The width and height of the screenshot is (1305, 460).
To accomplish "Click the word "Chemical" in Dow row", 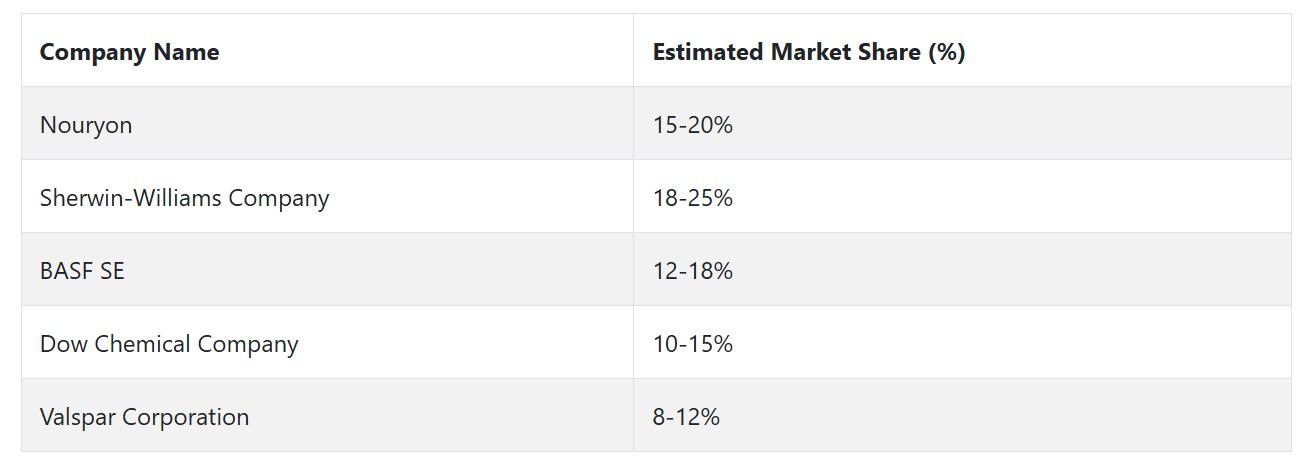I will 143,344.
